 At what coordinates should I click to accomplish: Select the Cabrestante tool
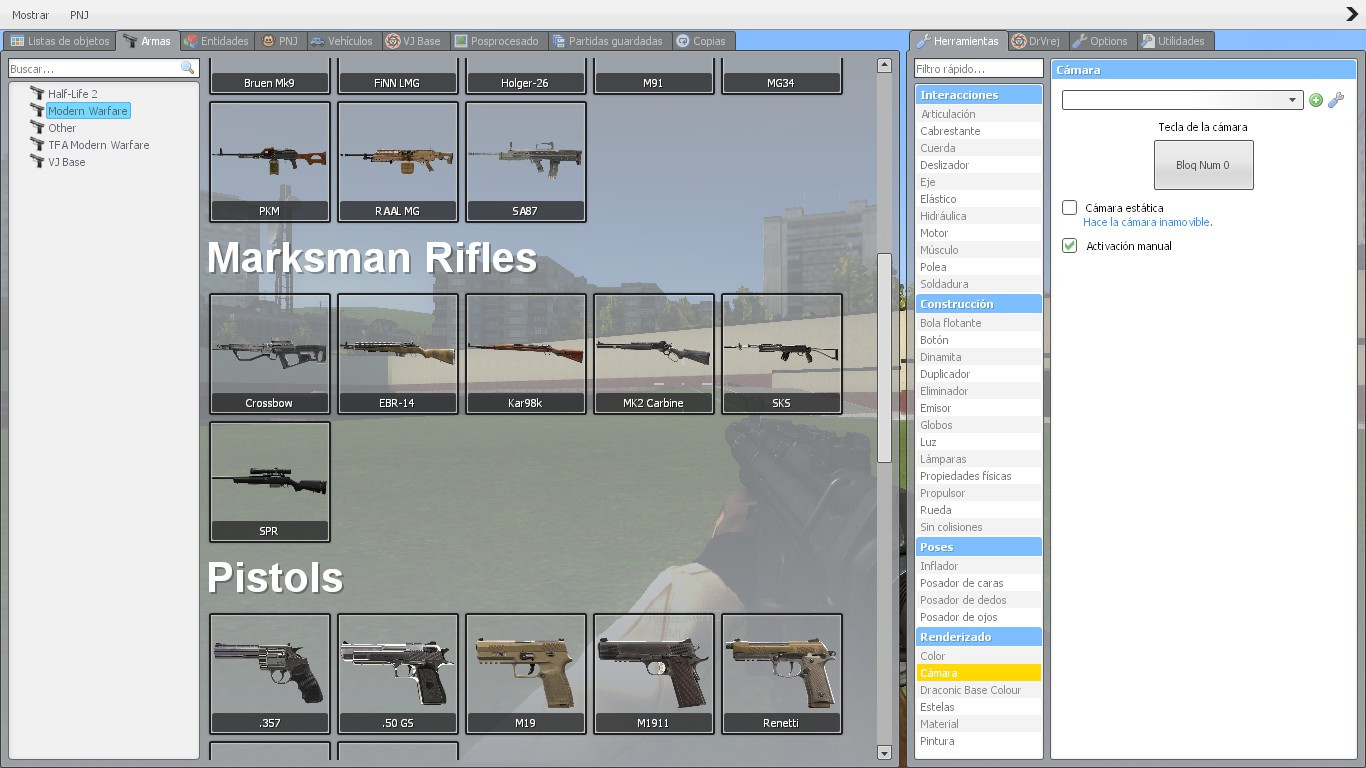pos(979,131)
